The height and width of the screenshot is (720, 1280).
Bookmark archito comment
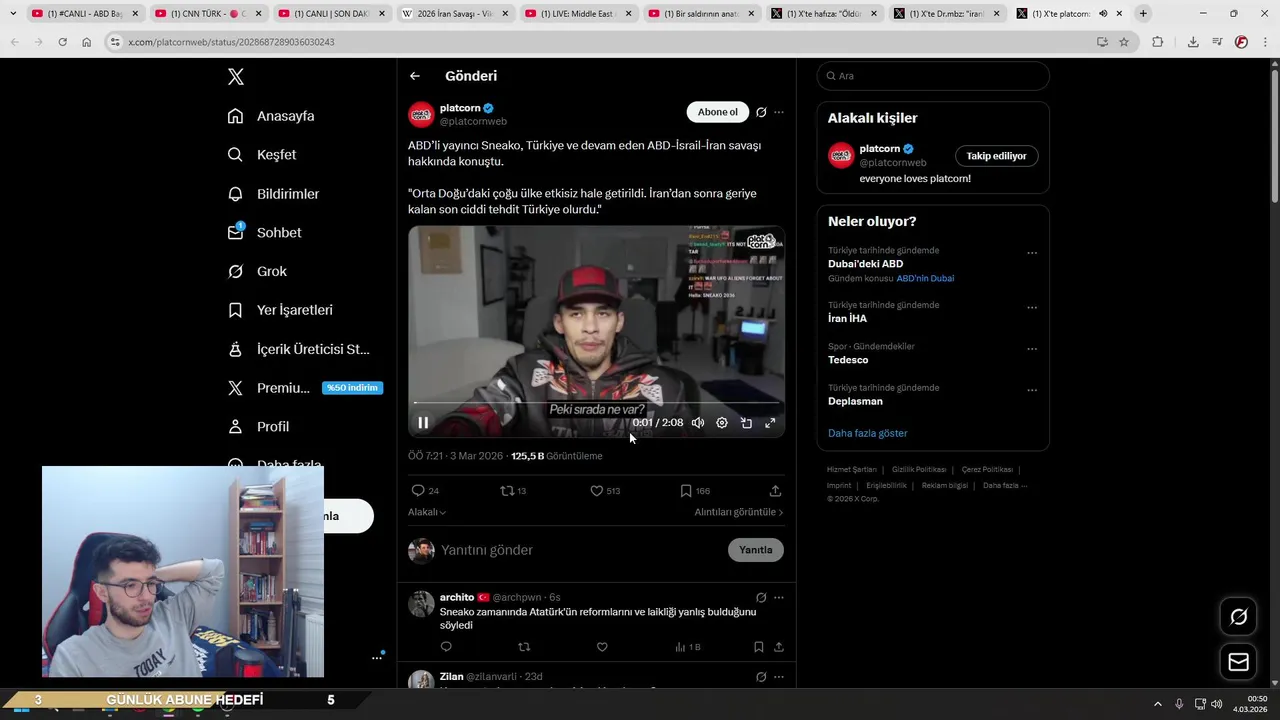coord(759,647)
